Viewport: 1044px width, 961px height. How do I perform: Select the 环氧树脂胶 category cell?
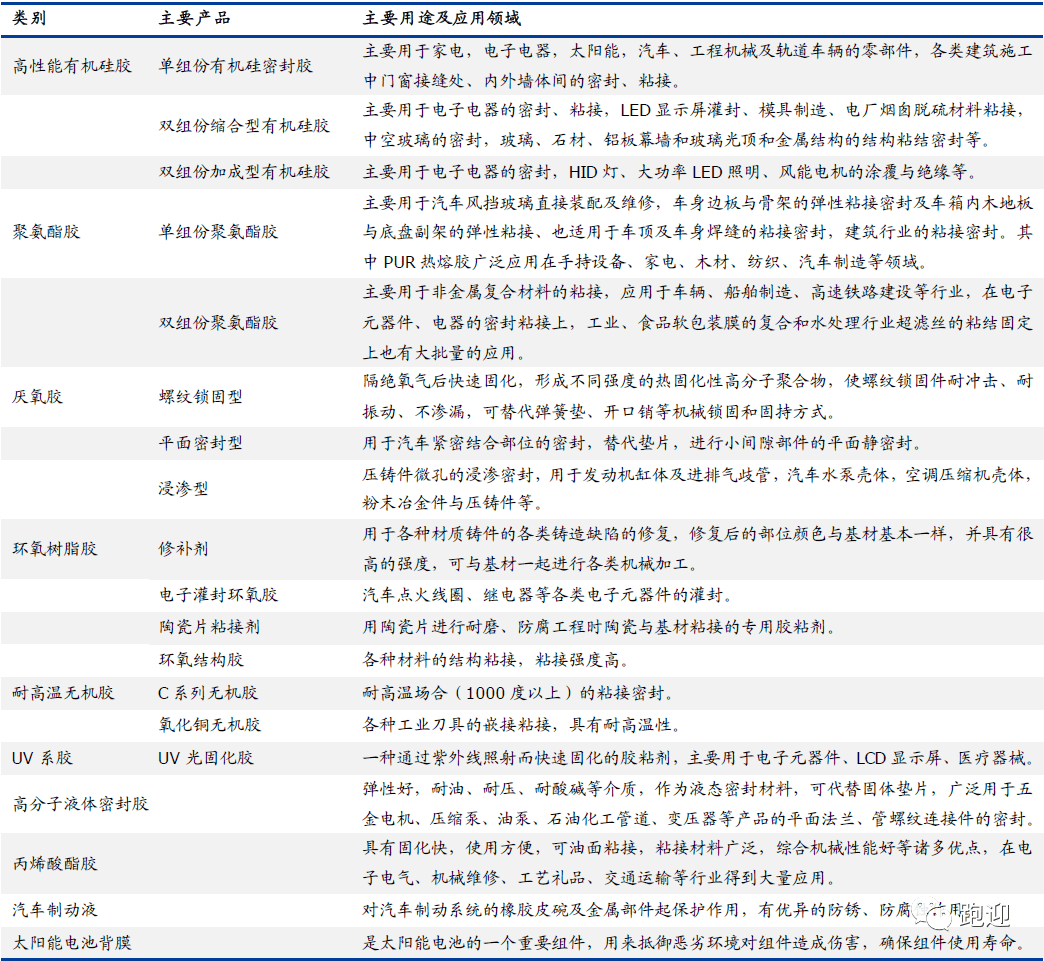[x=55, y=549]
